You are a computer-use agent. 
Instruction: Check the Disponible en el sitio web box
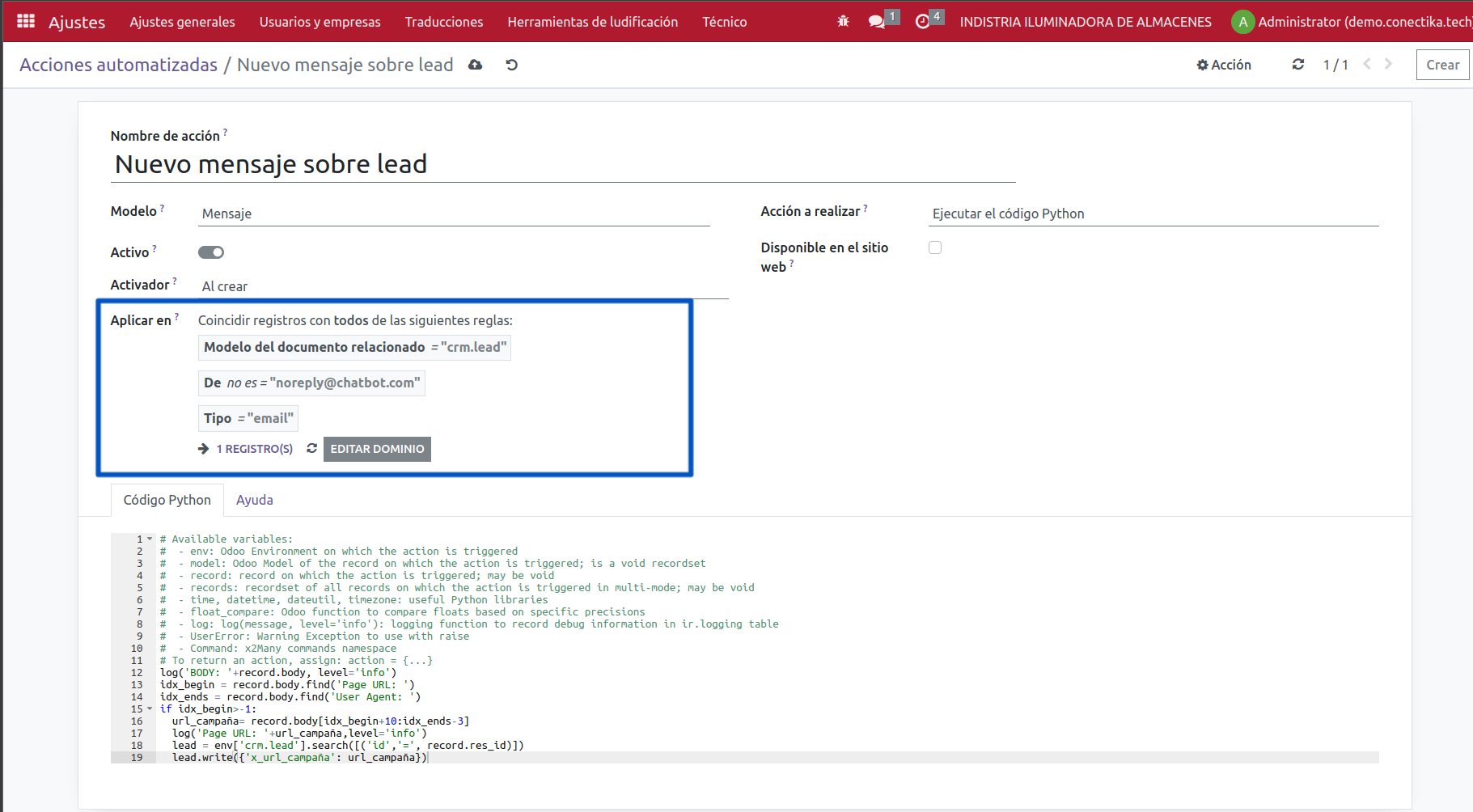(935, 247)
